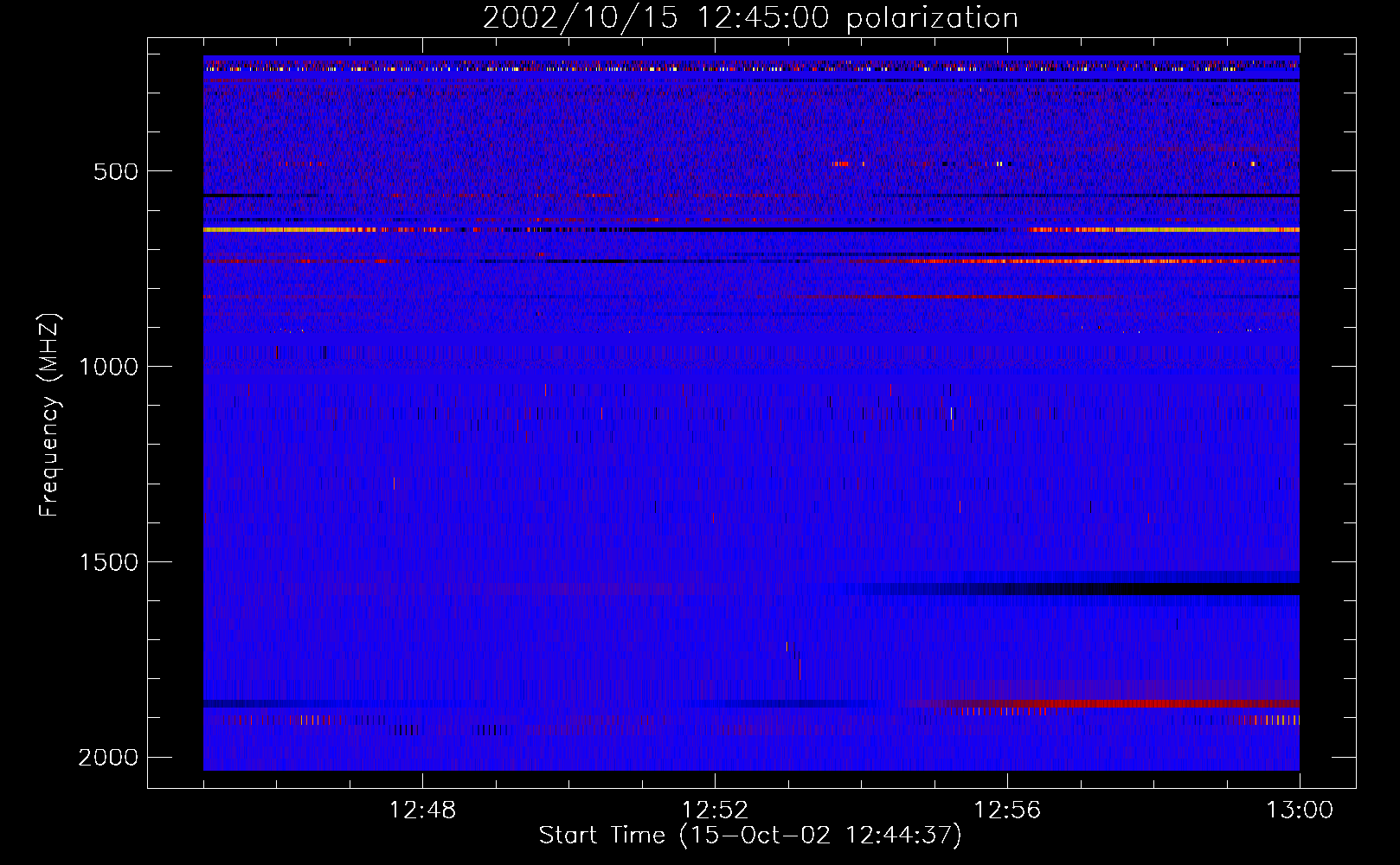Click the 12:52 time tick label
Image resolution: width=1400 pixels, height=865 pixels.
click(x=715, y=811)
